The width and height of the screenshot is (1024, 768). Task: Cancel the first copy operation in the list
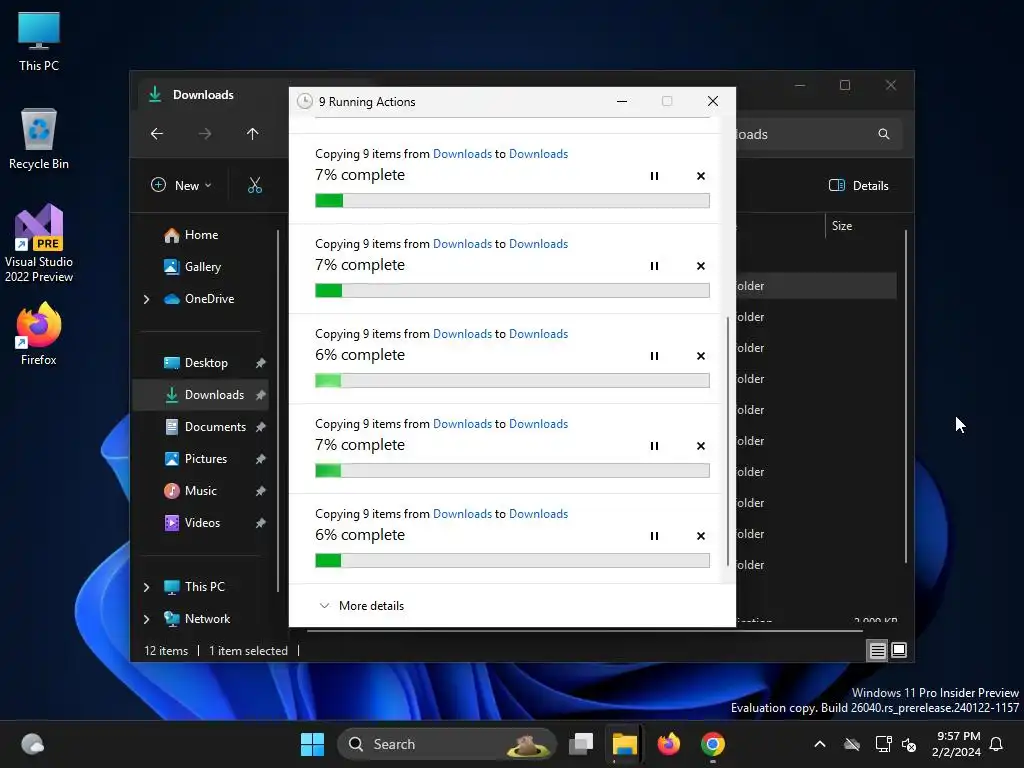pyautogui.click(x=701, y=176)
